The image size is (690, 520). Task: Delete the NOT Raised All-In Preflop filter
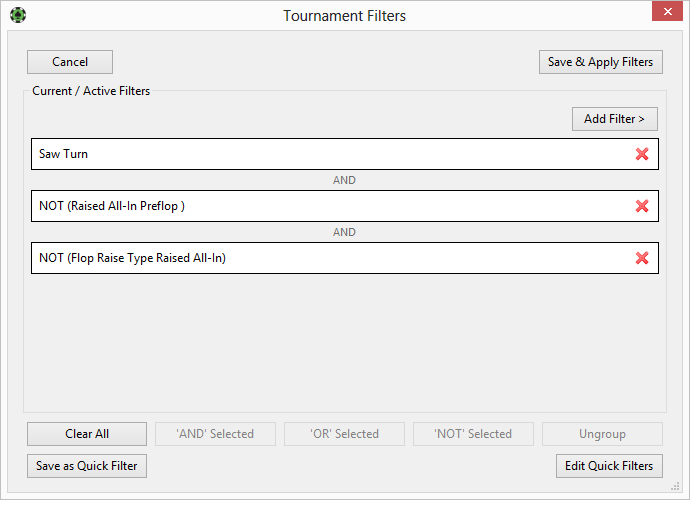(x=642, y=206)
